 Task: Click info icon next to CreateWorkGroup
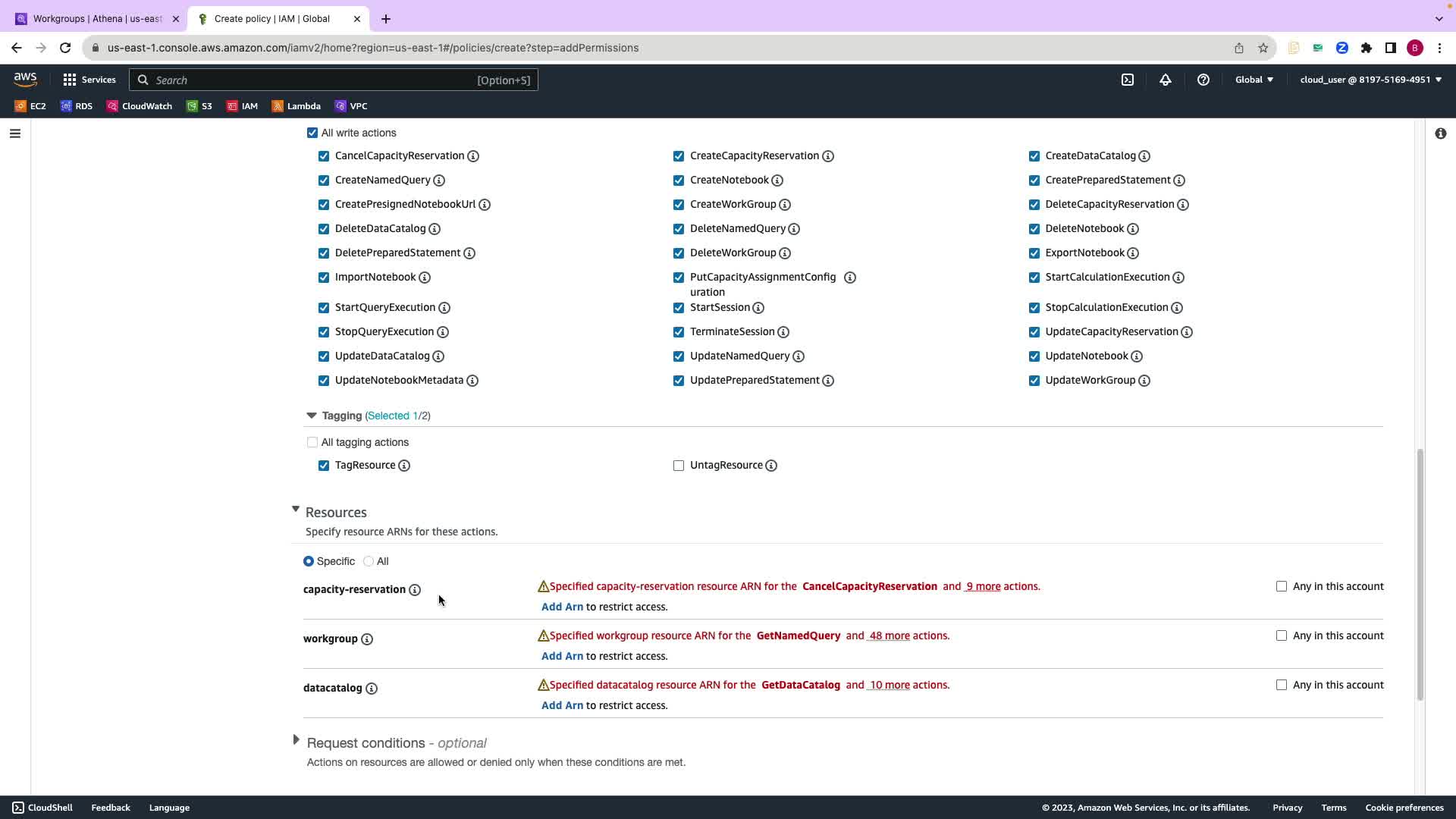[785, 205]
